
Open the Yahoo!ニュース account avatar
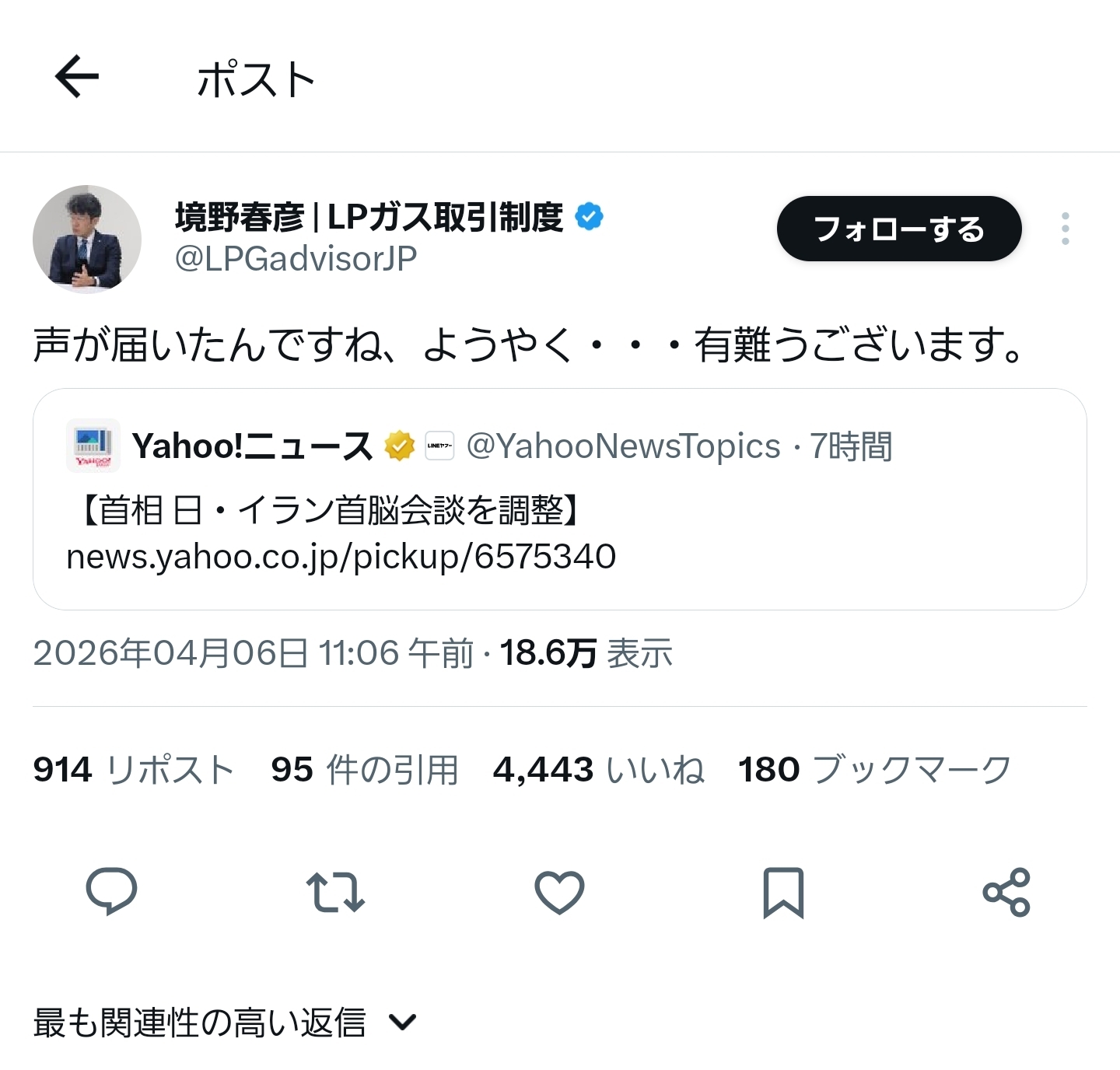(93, 446)
